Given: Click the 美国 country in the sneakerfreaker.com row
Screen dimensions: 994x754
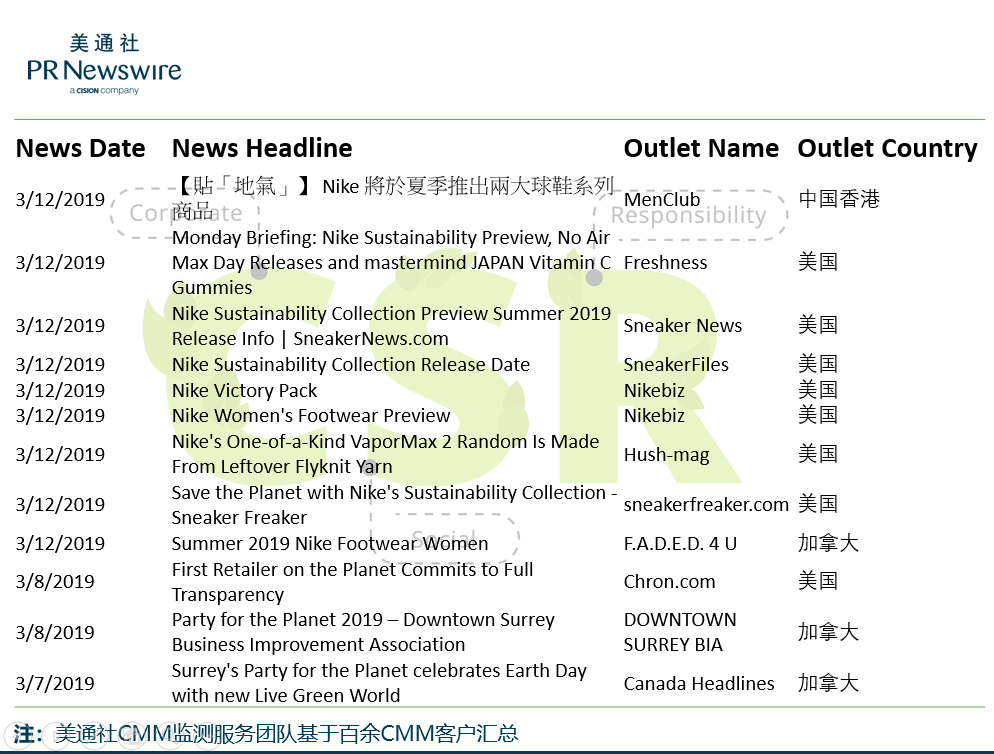Looking at the screenshot, I should tap(818, 504).
